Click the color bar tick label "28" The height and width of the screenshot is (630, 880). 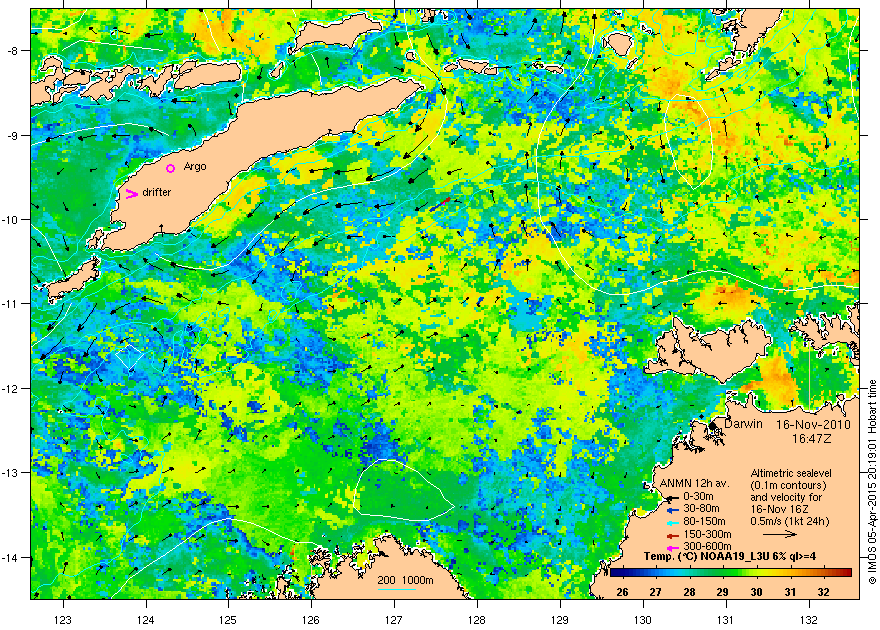pos(689,592)
